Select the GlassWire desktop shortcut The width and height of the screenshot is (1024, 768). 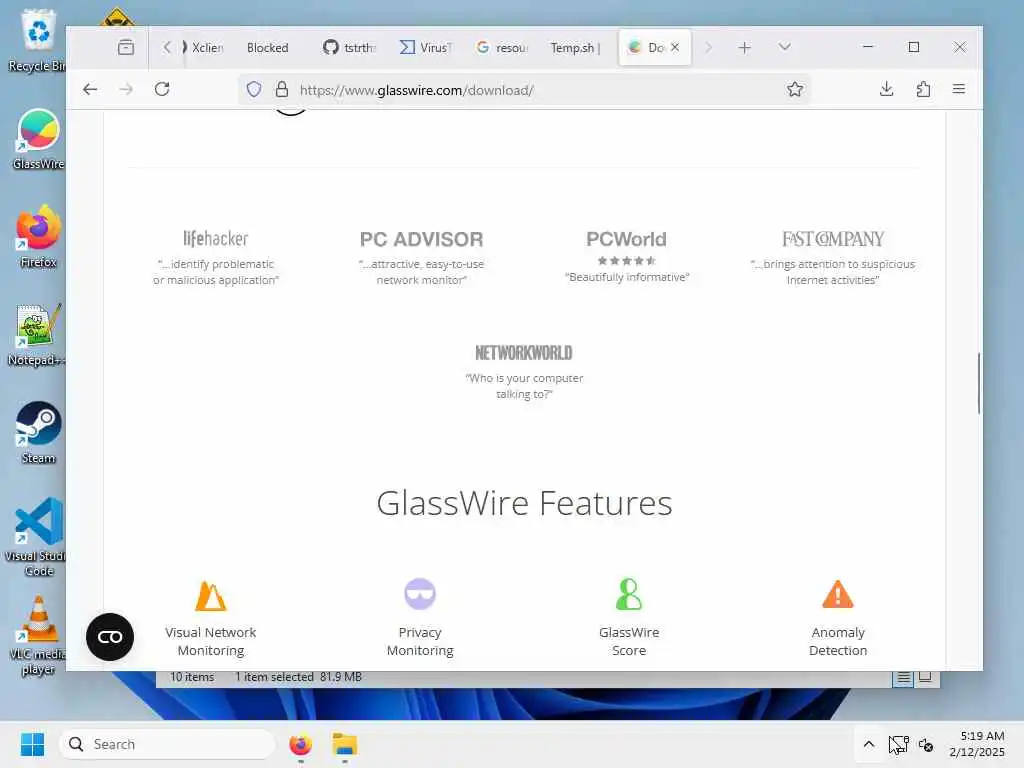pyautogui.click(x=38, y=139)
